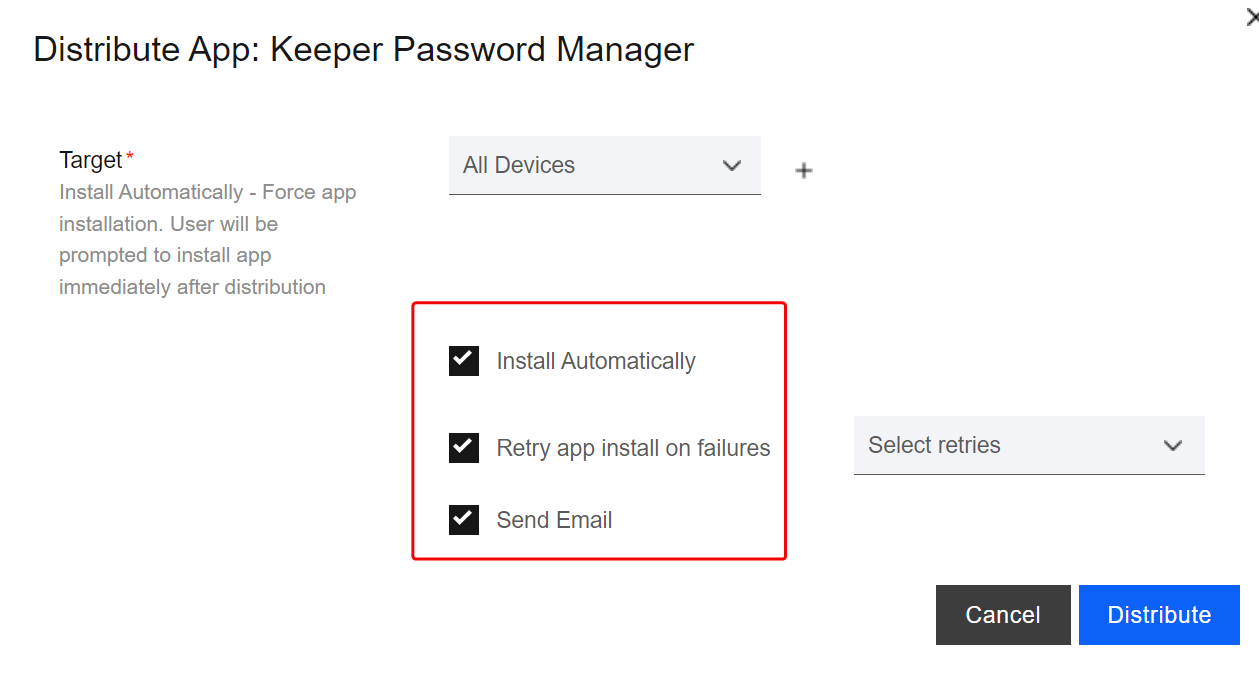Click the blue Distribute button
1259x685 pixels.
pyautogui.click(x=1159, y=615)
